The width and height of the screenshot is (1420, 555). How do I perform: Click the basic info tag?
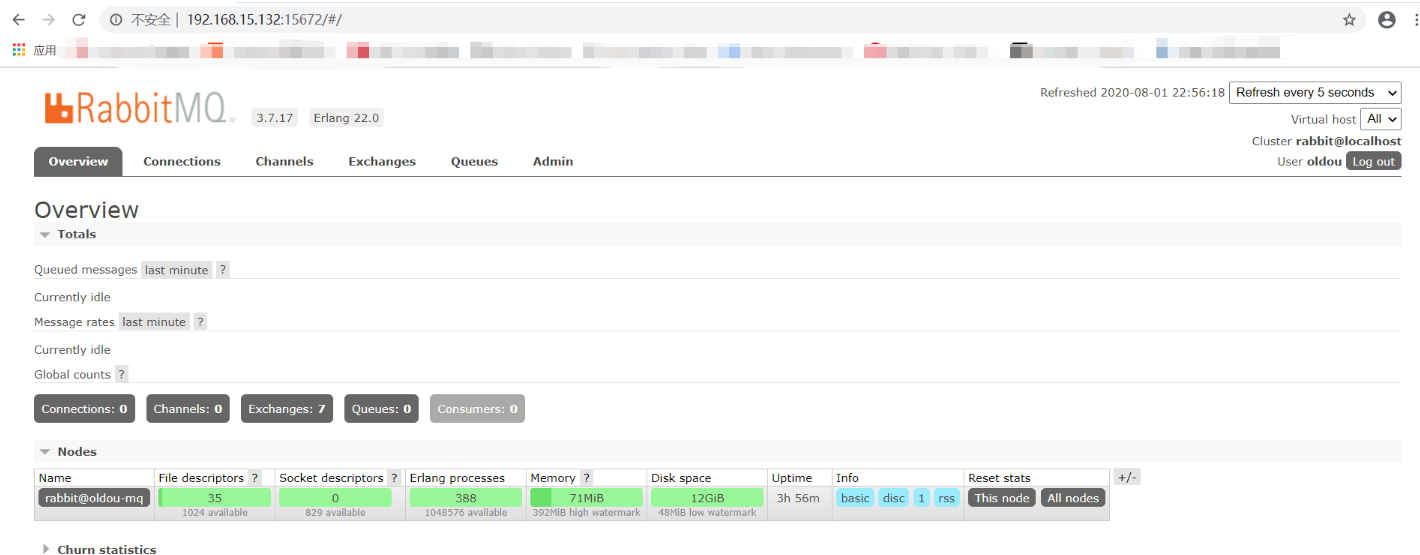click(855, 498)
